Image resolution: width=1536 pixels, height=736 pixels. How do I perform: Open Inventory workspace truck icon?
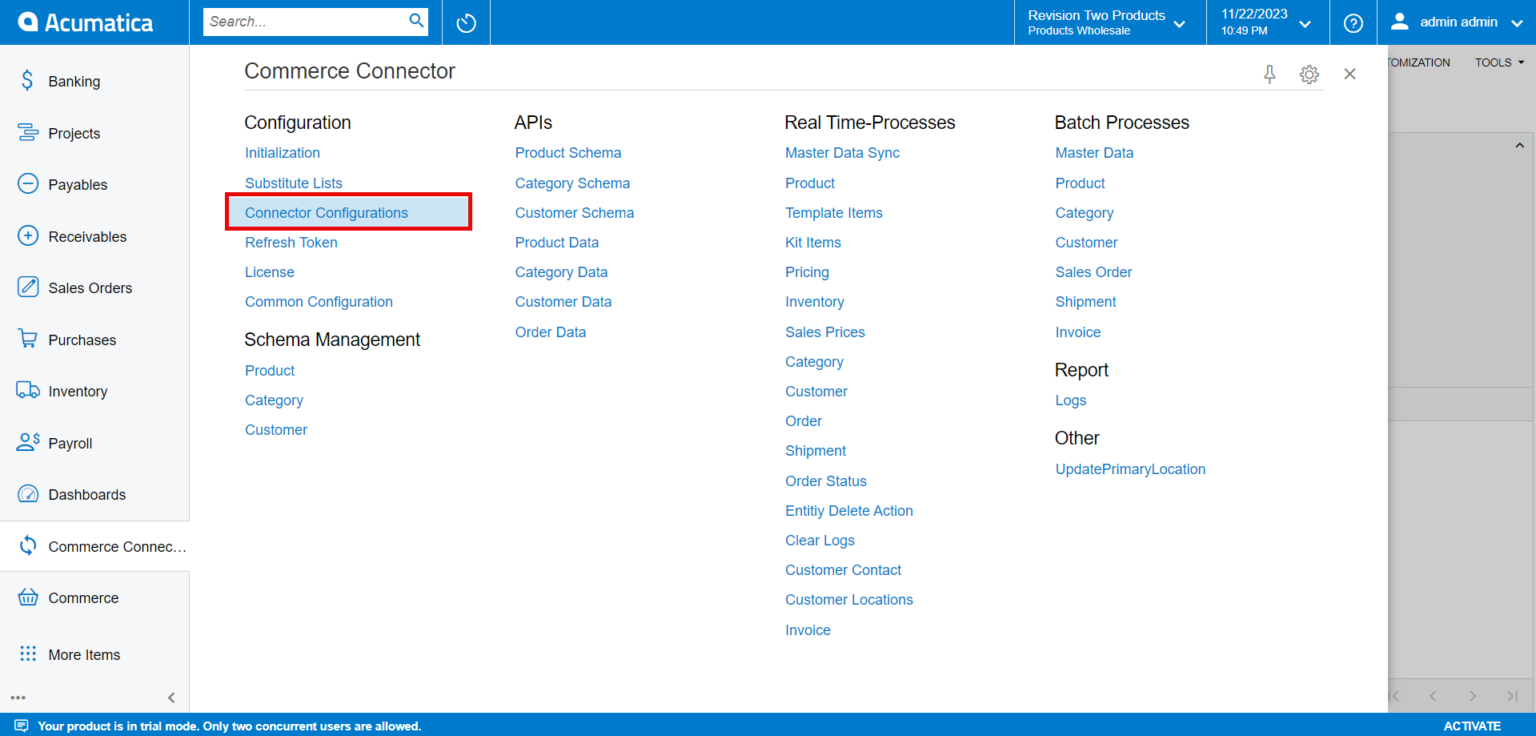28,391
